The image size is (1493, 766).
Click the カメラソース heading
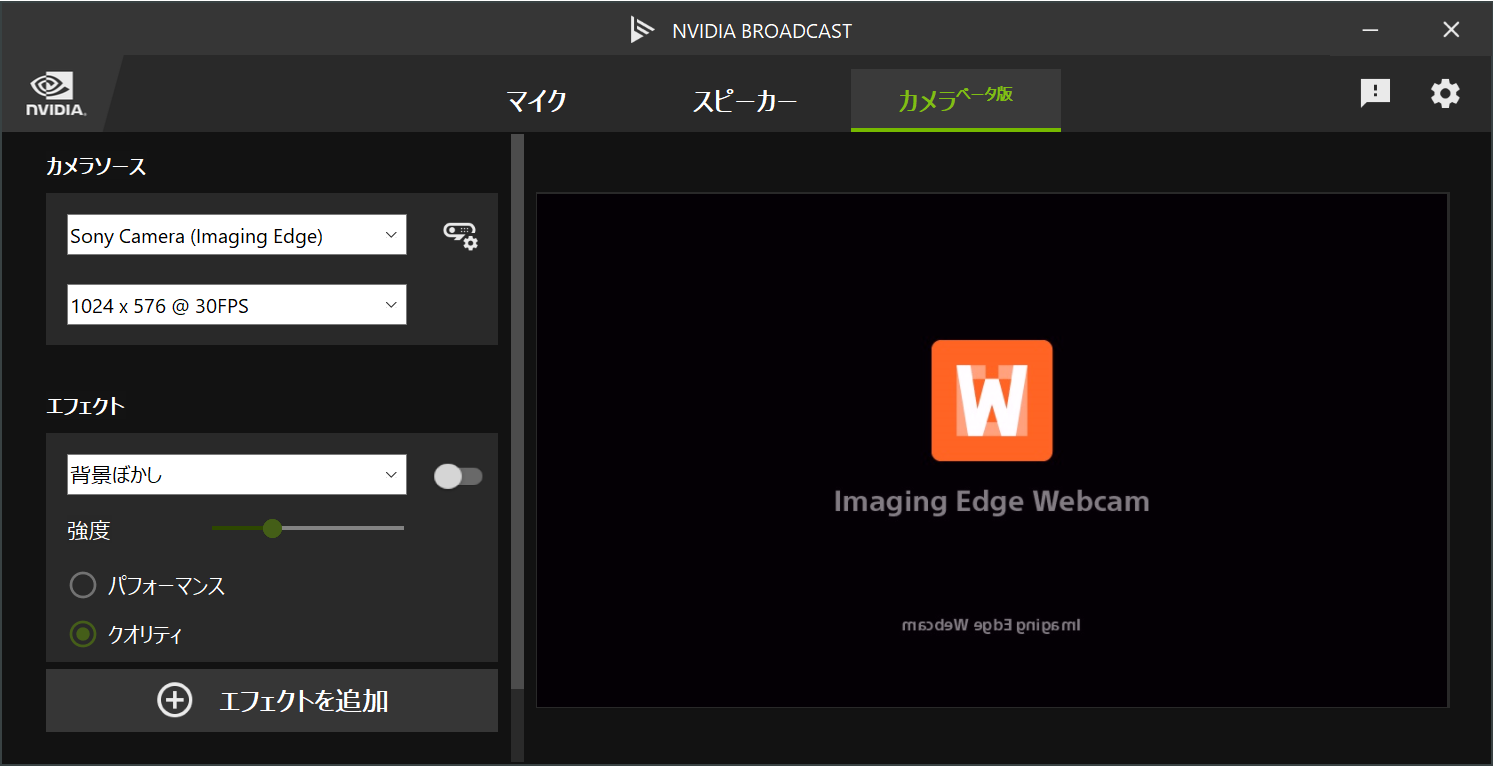pos(96,166)
